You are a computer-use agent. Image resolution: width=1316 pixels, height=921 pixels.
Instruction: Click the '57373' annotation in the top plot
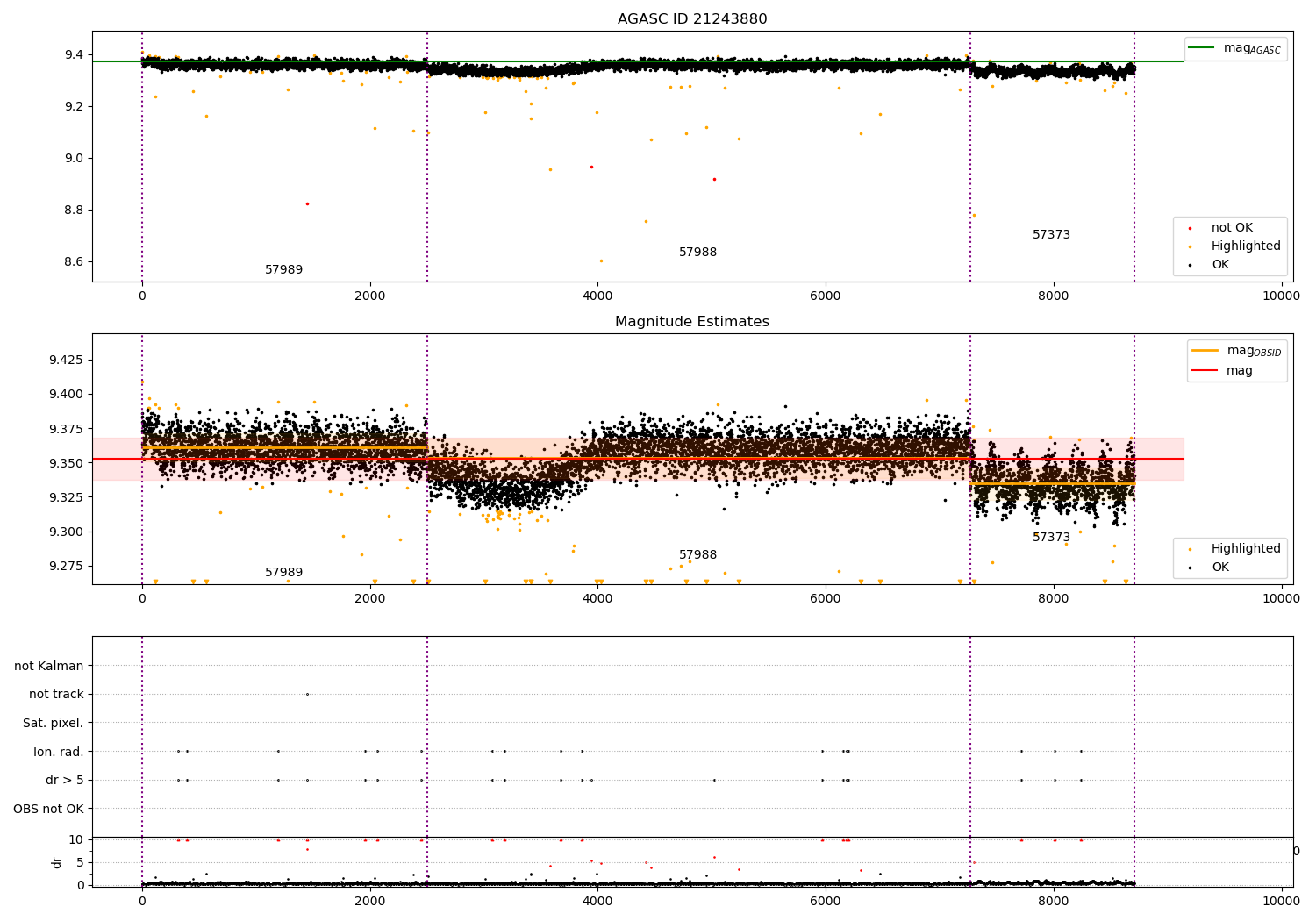point(1051,235)
